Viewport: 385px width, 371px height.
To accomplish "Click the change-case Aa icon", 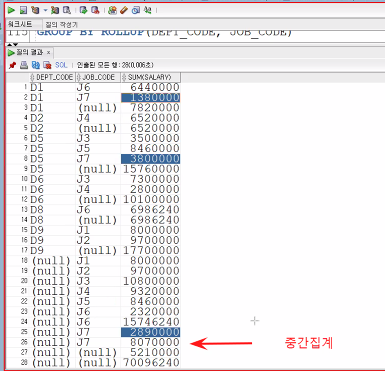I will [147, 10].
